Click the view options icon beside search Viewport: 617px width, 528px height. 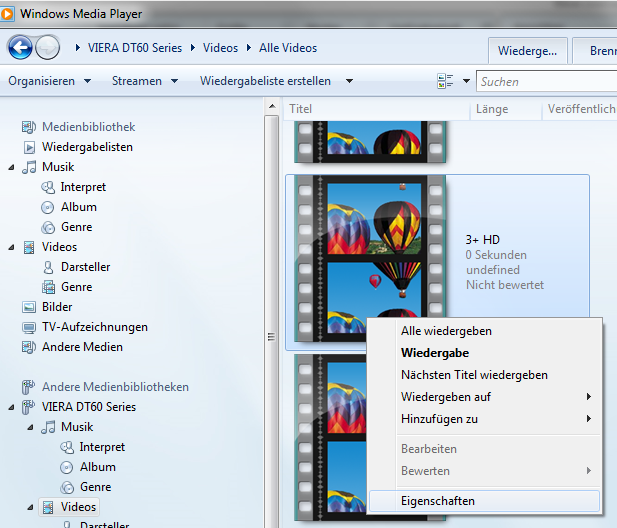click(x=445, y=81)
